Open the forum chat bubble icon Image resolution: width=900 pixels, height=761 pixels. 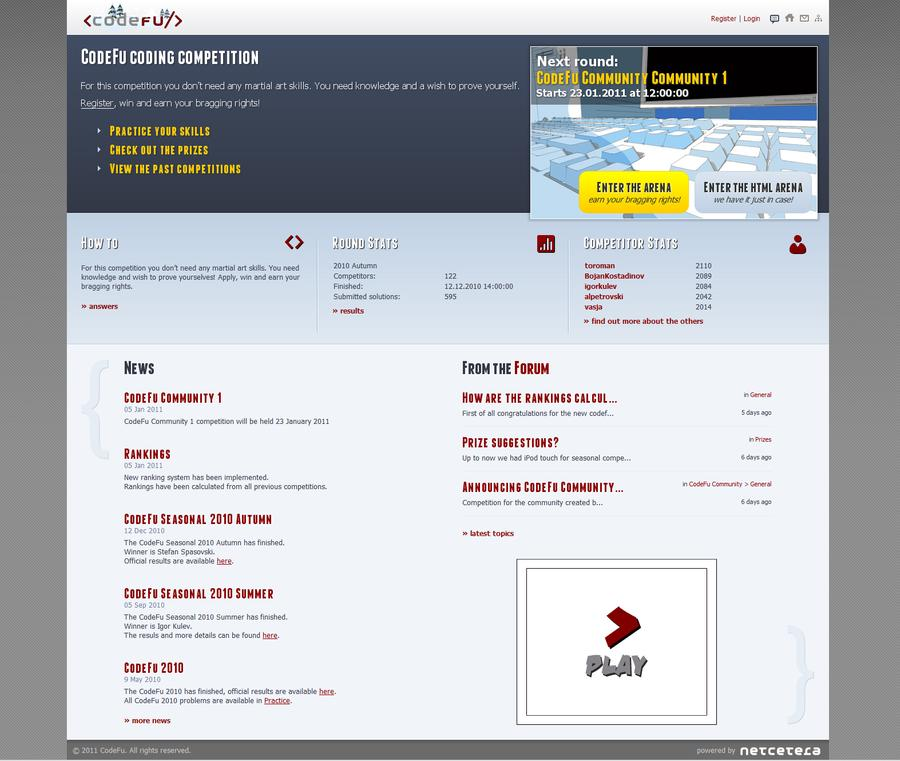(774, 19)
